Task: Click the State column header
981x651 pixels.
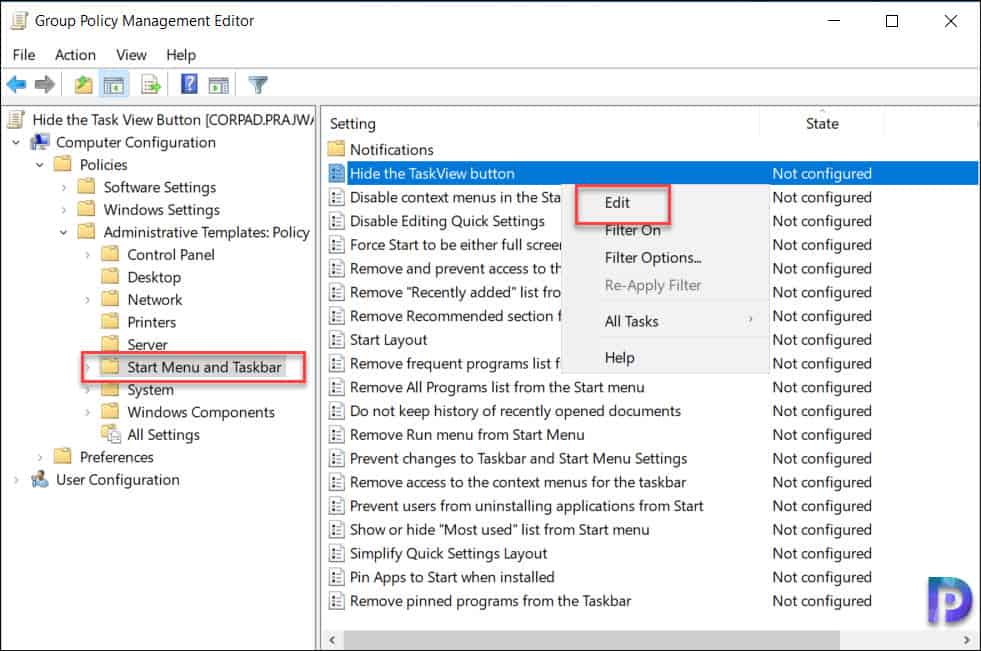Action: [822, 124]
